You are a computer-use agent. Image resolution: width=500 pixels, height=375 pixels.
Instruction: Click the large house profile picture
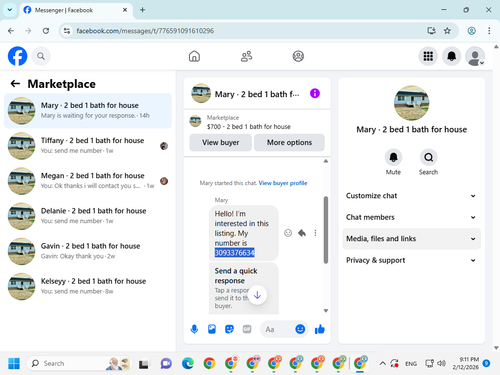tap(411, 103)
